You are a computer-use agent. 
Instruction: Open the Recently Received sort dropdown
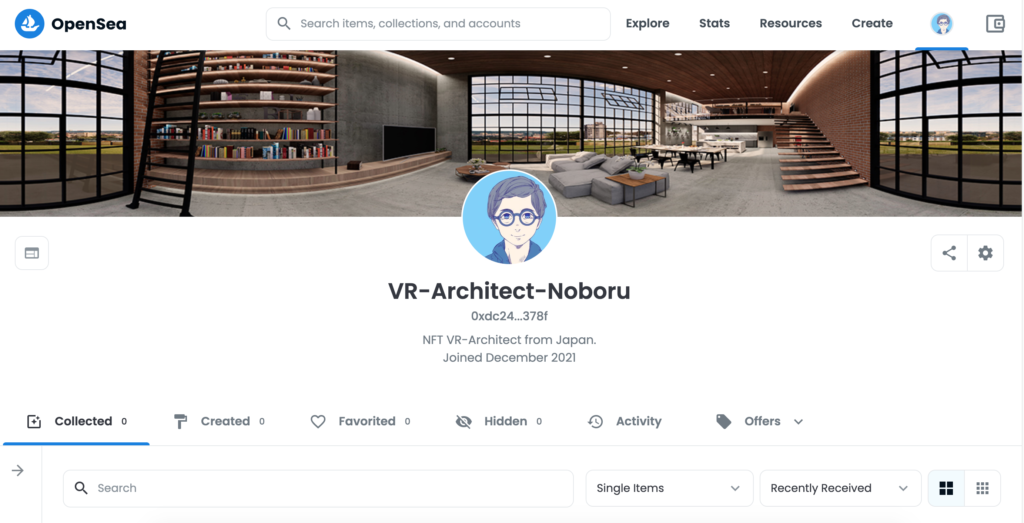(840, 488)
